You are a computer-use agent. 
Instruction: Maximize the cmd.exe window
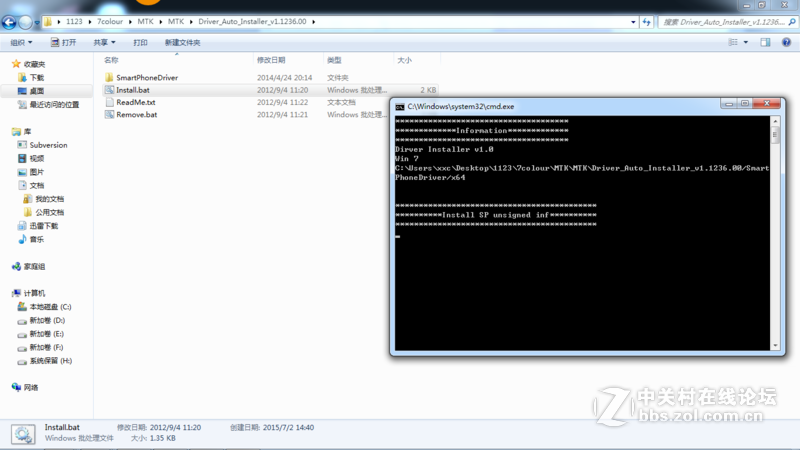745,104
